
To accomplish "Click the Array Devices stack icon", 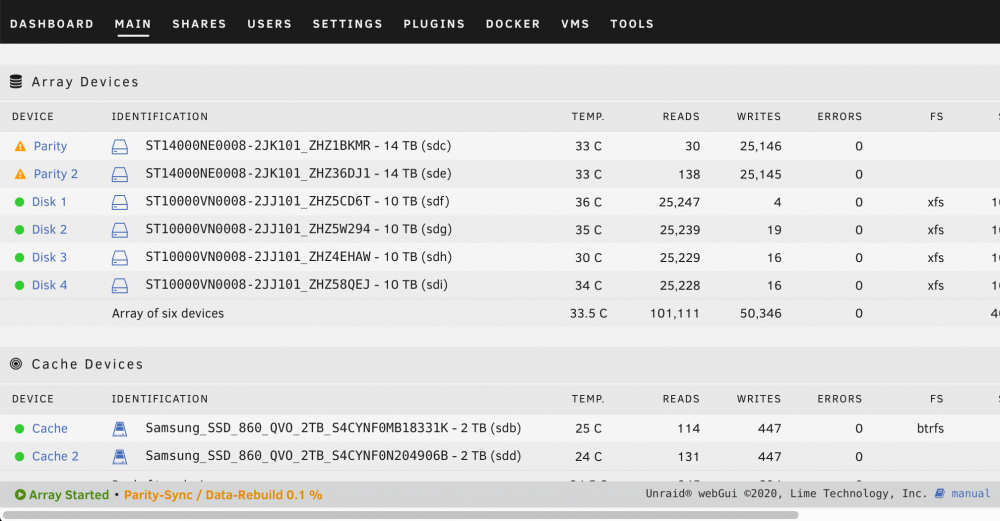I will tap(16, 82).
